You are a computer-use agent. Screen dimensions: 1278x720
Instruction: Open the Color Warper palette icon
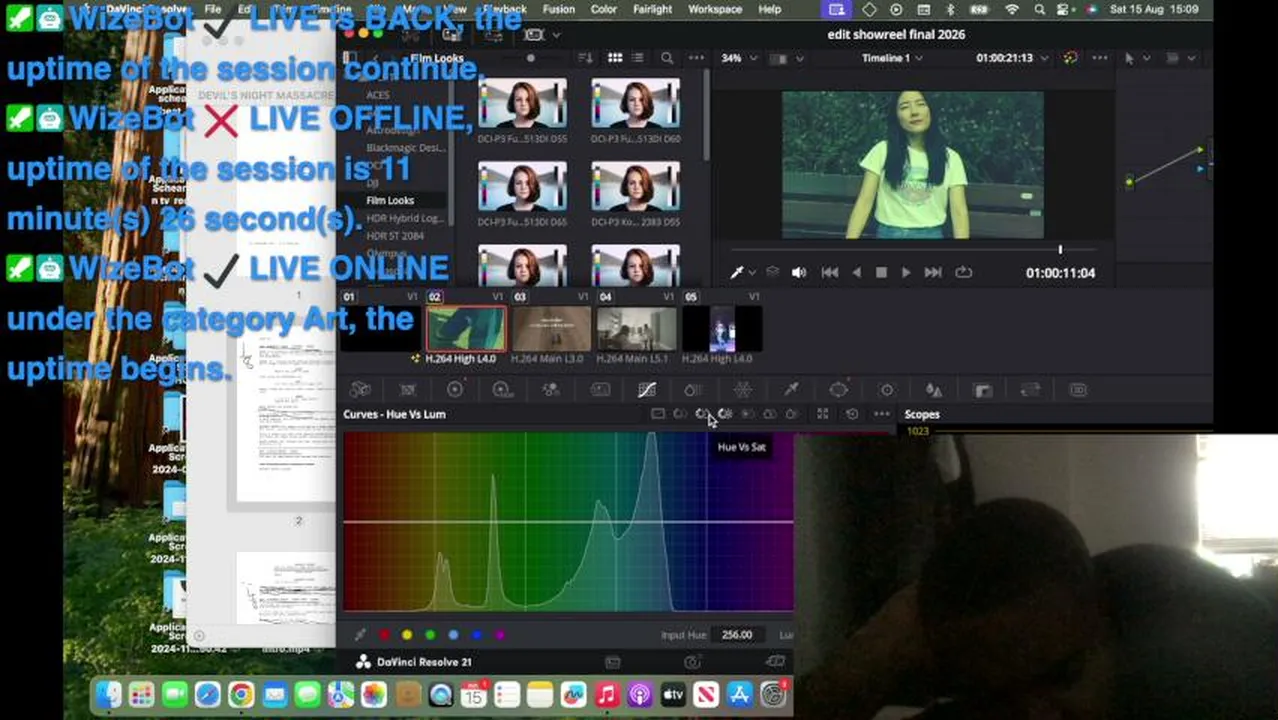tap(742, 390)
